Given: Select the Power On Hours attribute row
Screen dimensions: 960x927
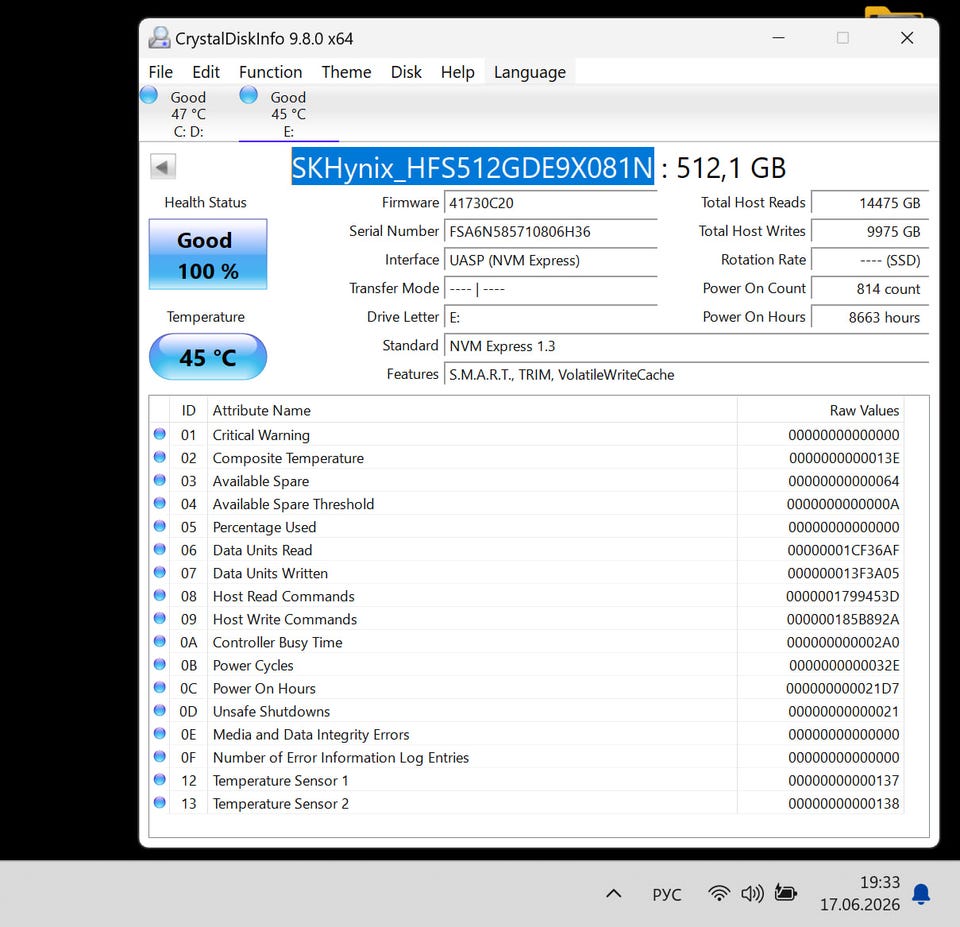Looking at the screenshot, I should click(x=527, y=688).
